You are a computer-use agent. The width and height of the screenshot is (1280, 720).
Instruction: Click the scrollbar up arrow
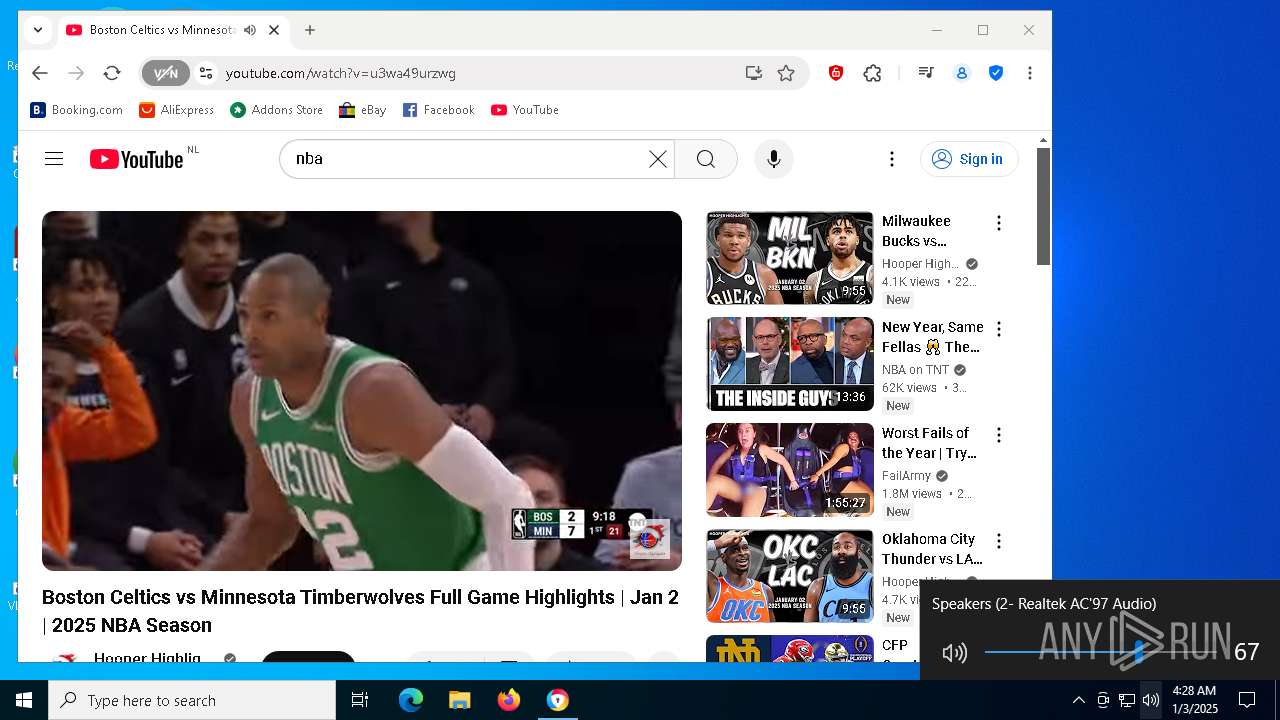pos(1043,140)
